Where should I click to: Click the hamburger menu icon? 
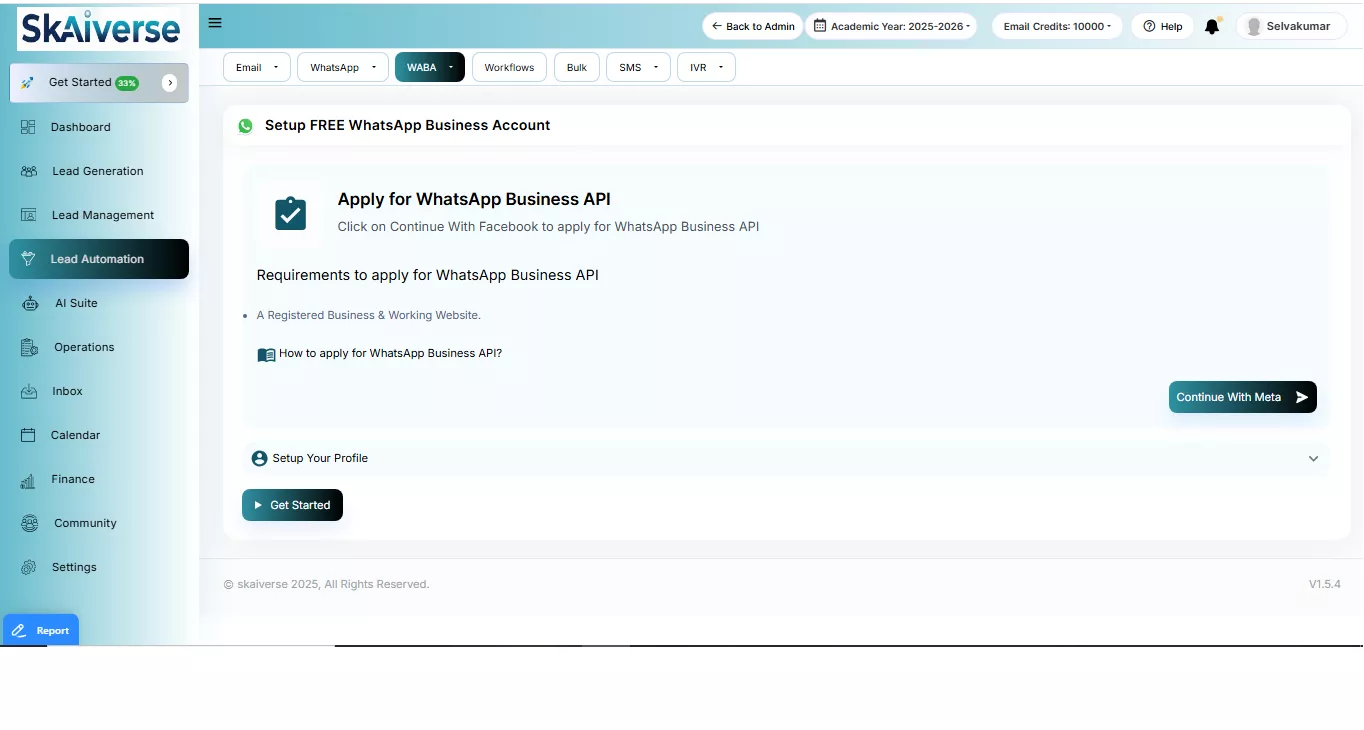coord(215,23)
